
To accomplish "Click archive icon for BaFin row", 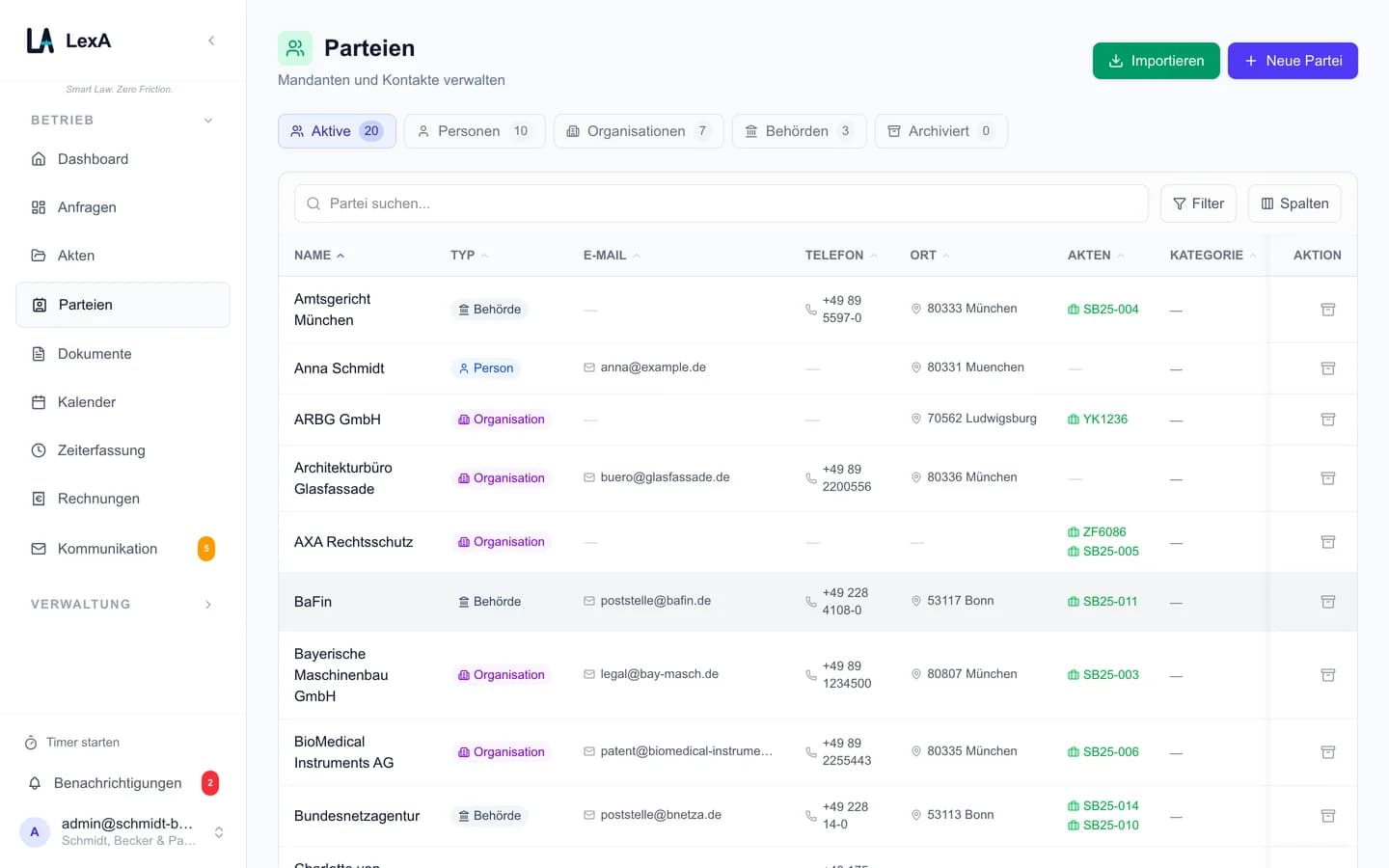I will 1327,602.
